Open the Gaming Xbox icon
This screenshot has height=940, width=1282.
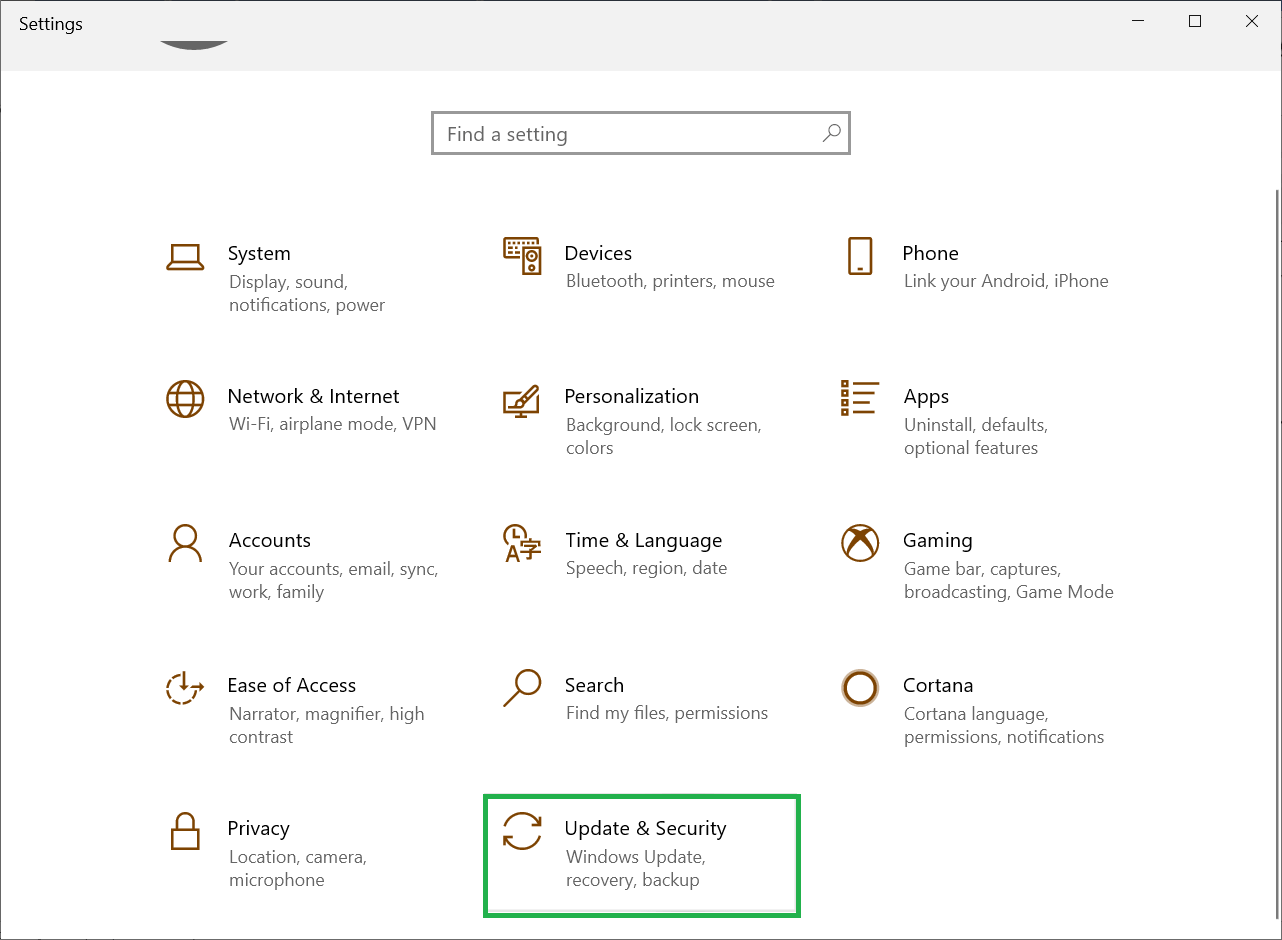tap(860, 543)
